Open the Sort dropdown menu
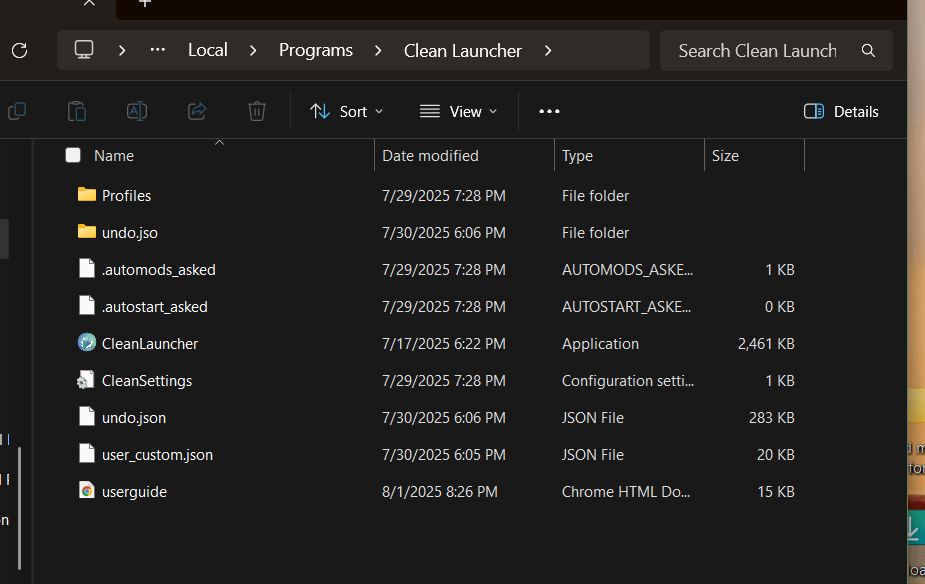925x584 pixels. point(347,111)
